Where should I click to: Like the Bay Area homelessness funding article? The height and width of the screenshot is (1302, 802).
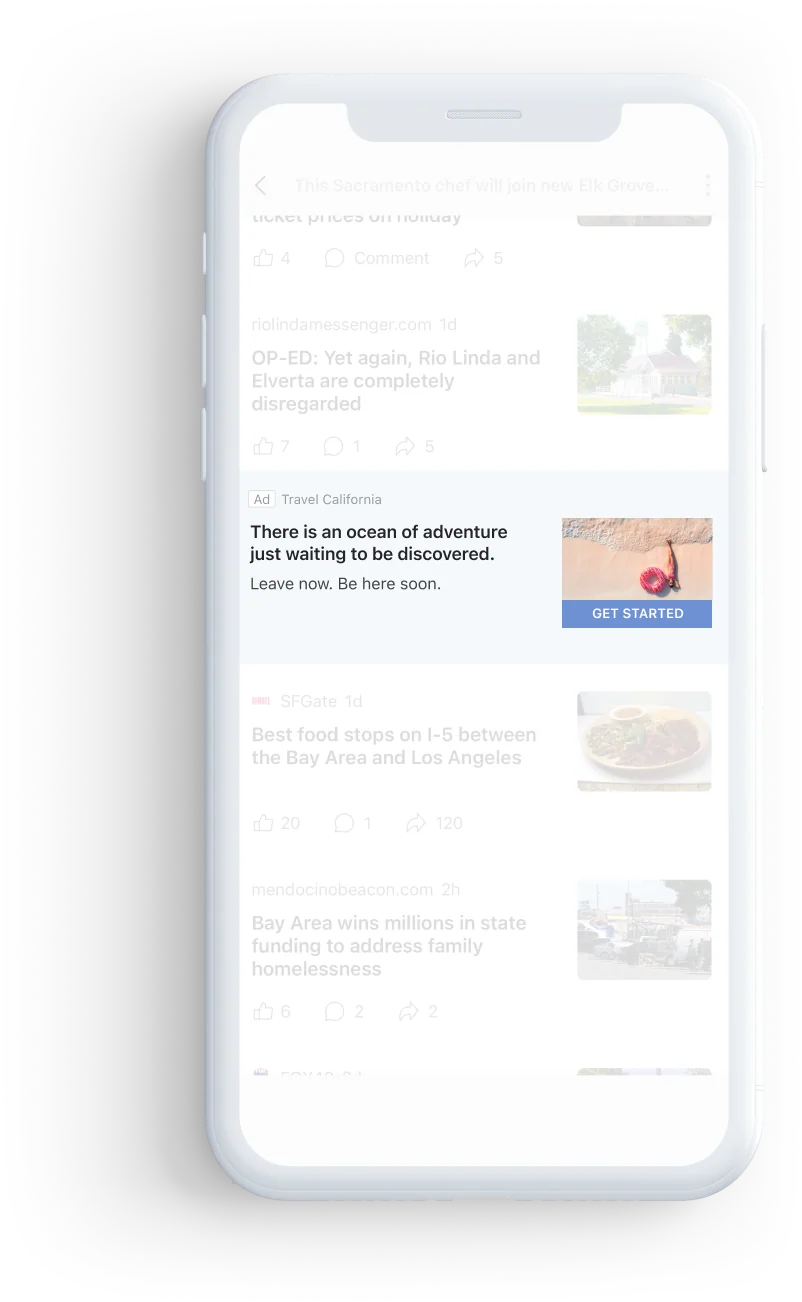(271, 1012)
